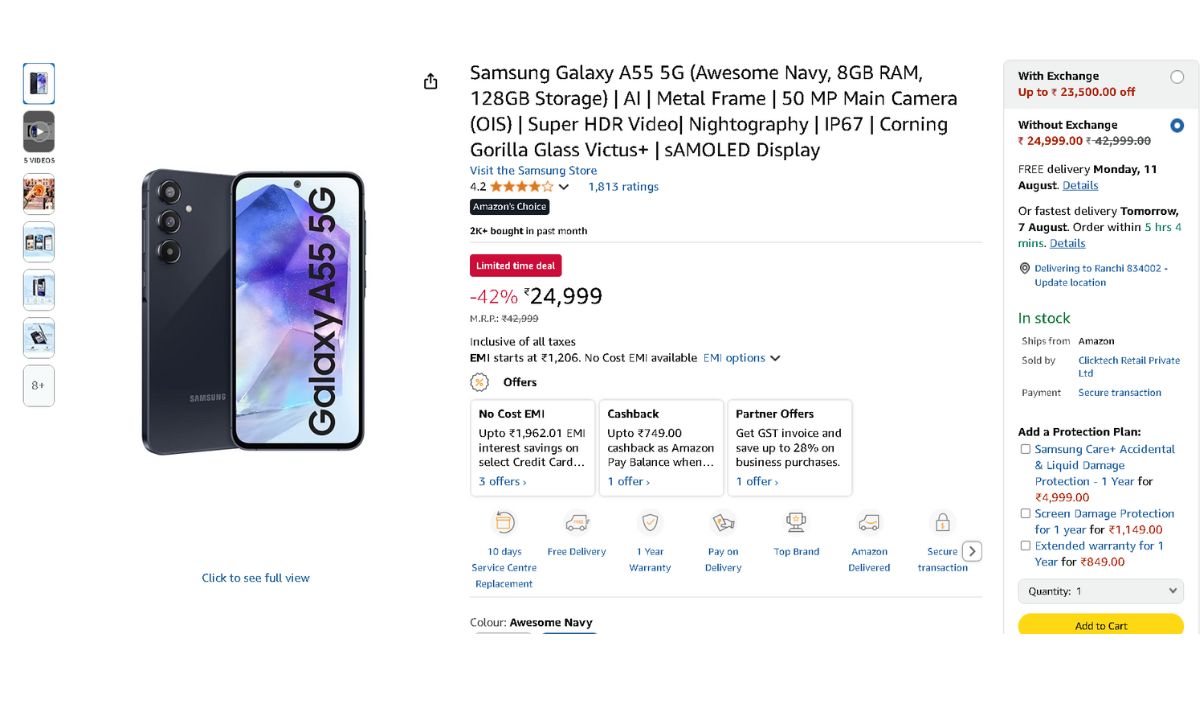Image resolution: width=1200 pixels, height=720 pixels.
Task: Enable Screen Damage Protection for 1 year
Action: click(1025, 513)
